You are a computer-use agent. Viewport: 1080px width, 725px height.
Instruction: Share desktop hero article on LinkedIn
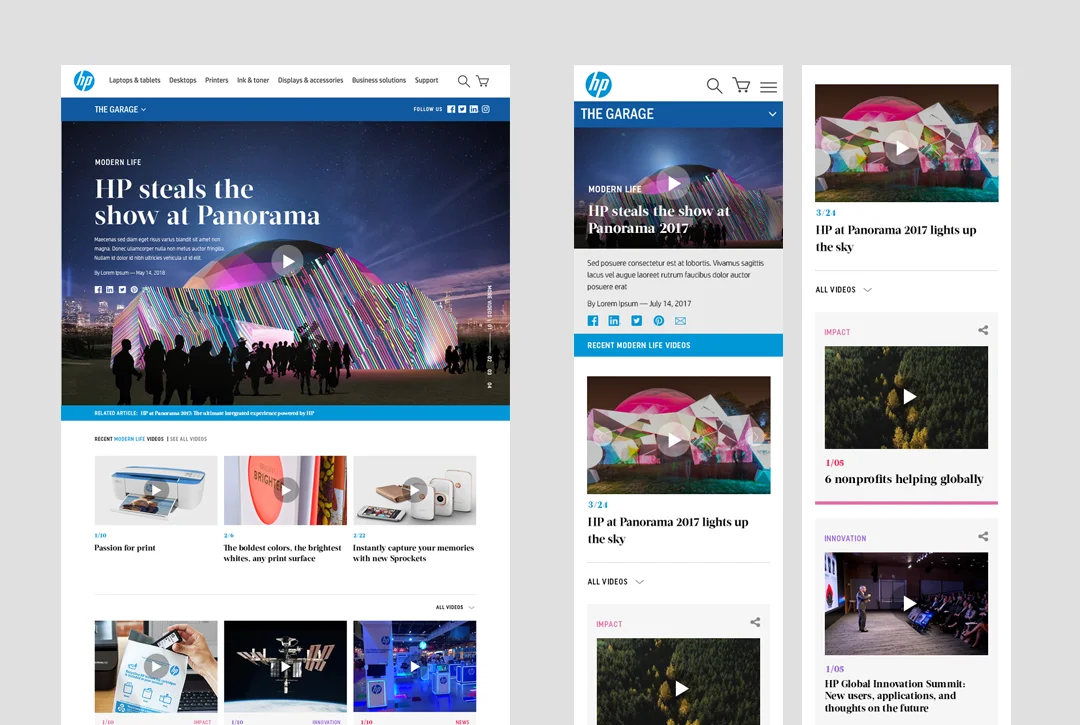pos(110,290)
